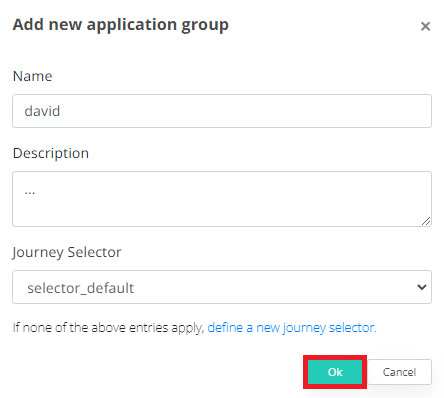The height and width of the screenshot is (398, 444).
Task: Place the cursor on the david text
Action: (x=42, y=111)
